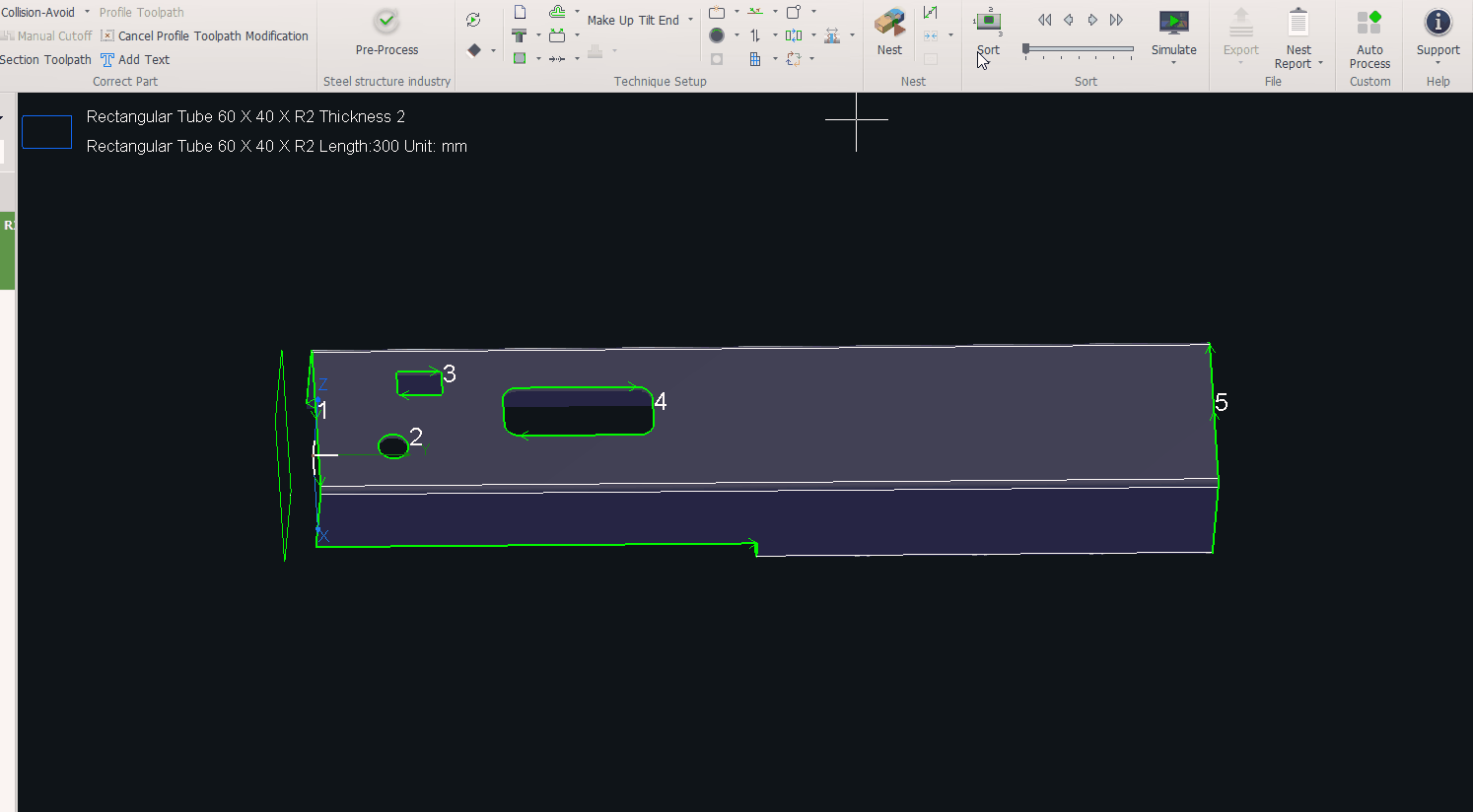Expand the Collision-Avoid dropdown
The width and height of the screenshot is (1473, 812).
pos(87,12)
